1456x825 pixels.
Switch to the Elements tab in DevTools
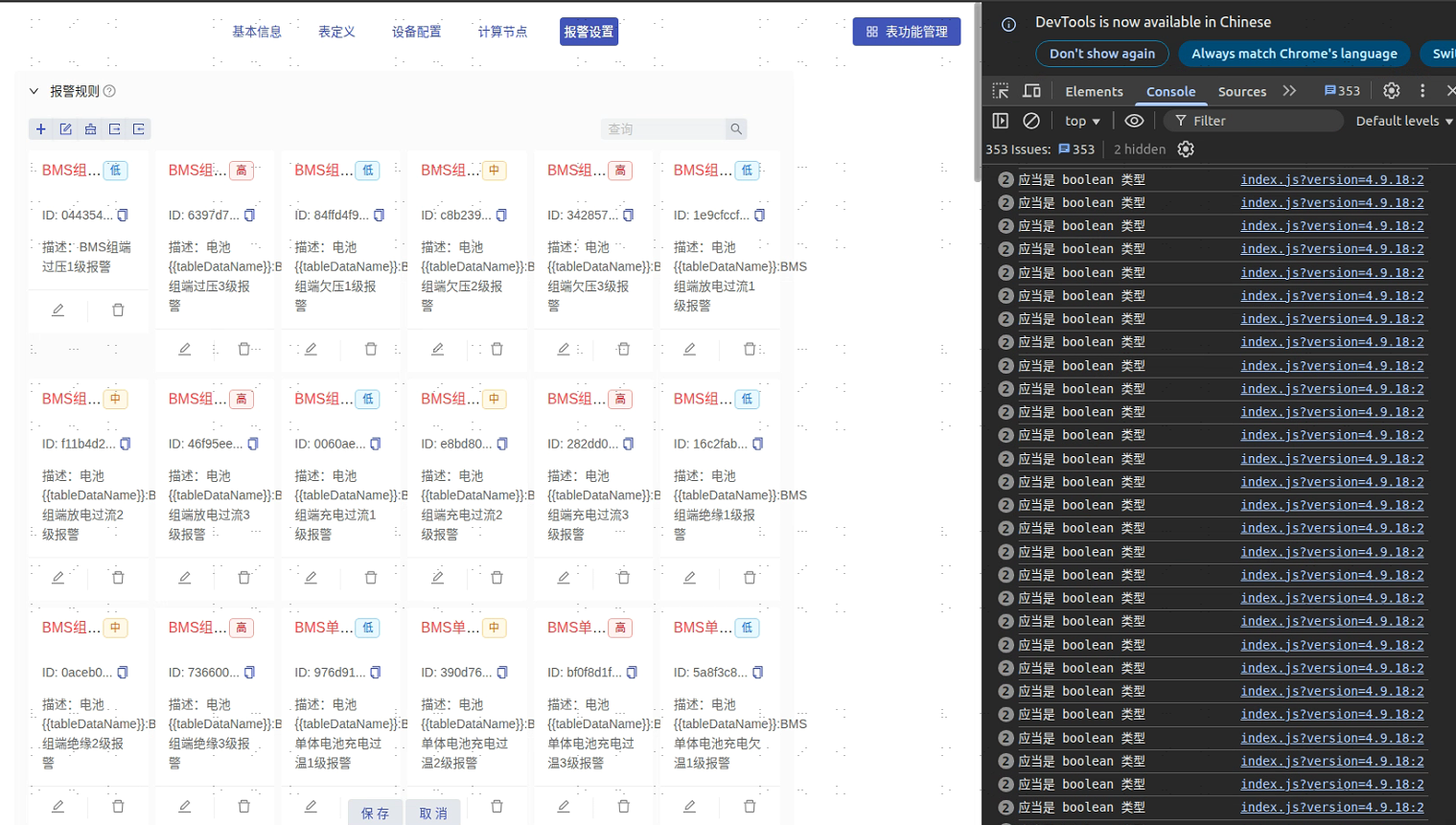click(1094, 91)
